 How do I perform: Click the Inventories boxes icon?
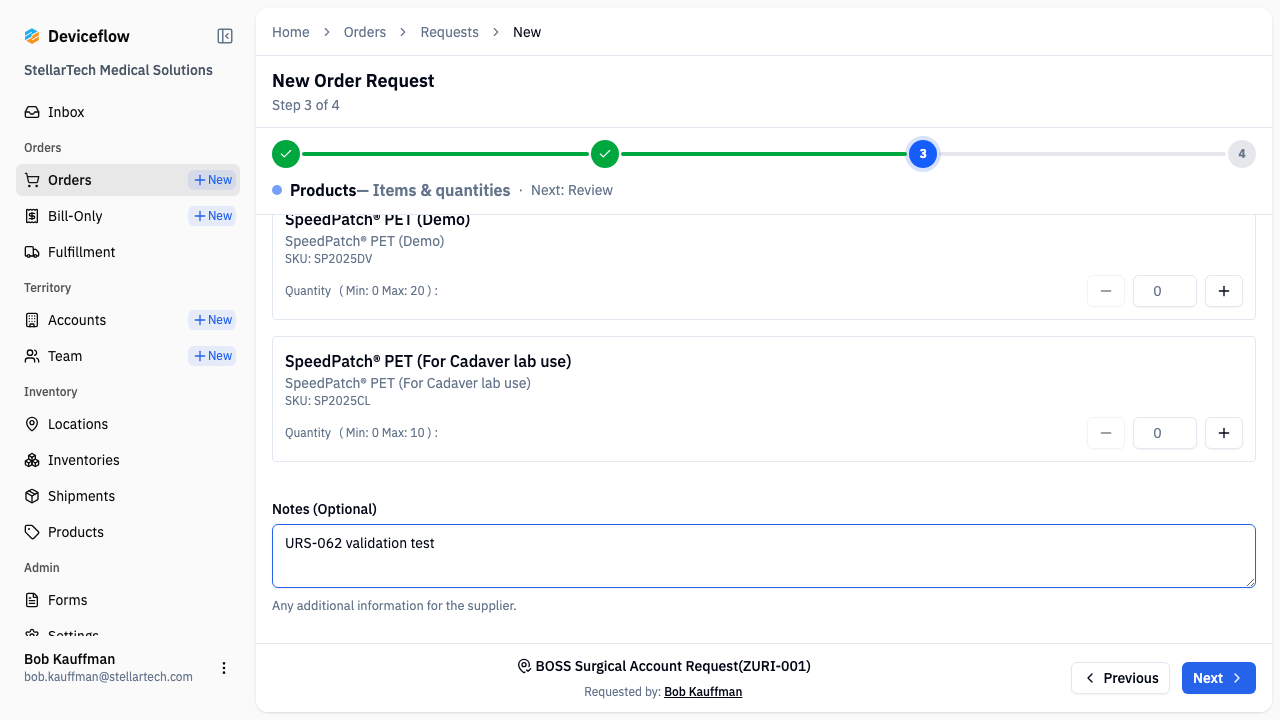click(x=32, y=460)
